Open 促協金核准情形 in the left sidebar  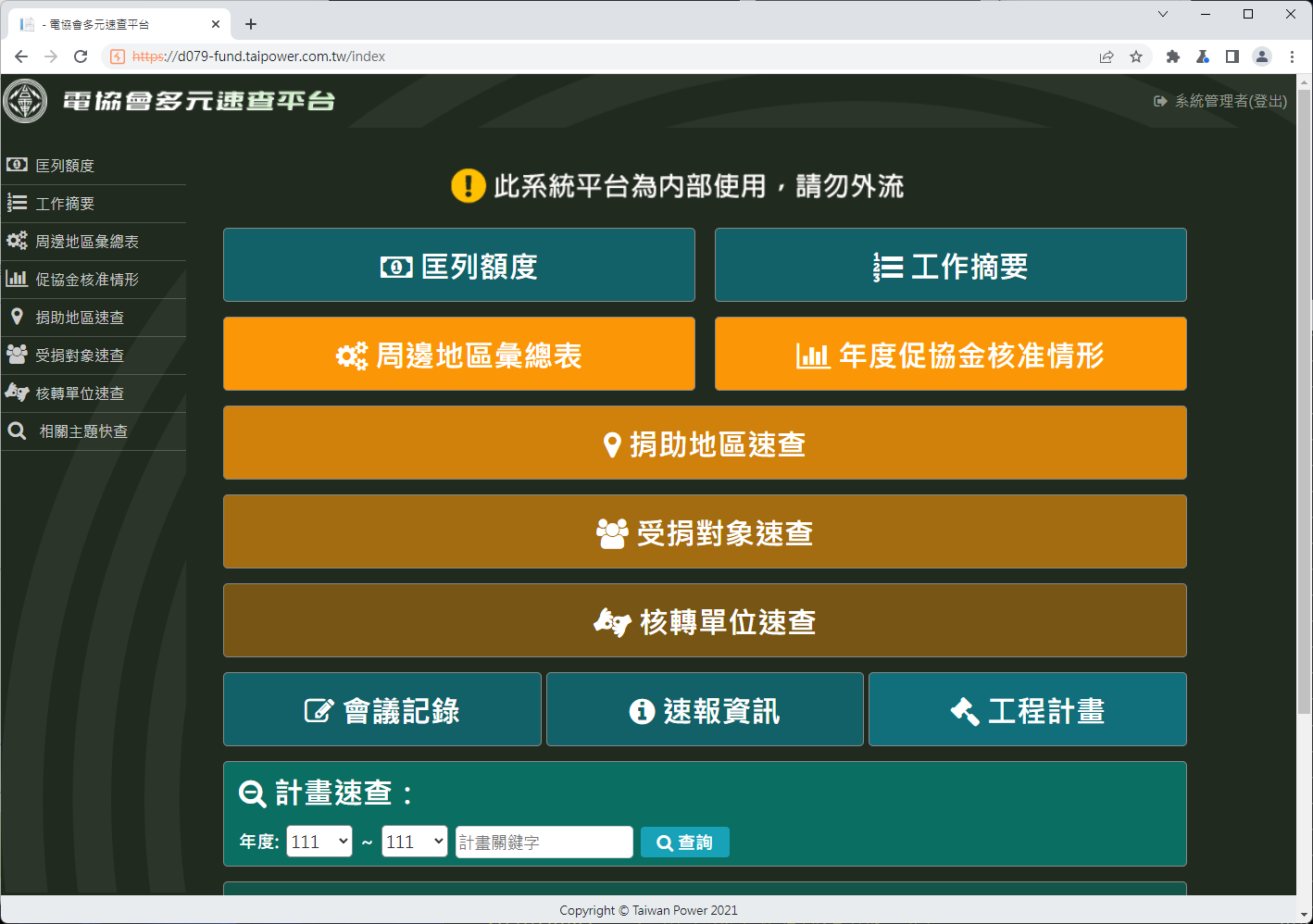coord(94,280)
